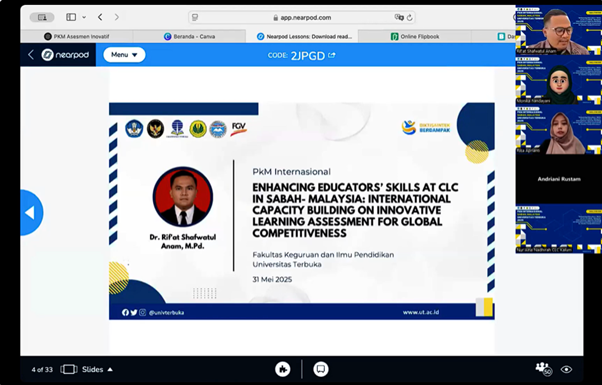Toggle the student view eye icon

point(566,369)
